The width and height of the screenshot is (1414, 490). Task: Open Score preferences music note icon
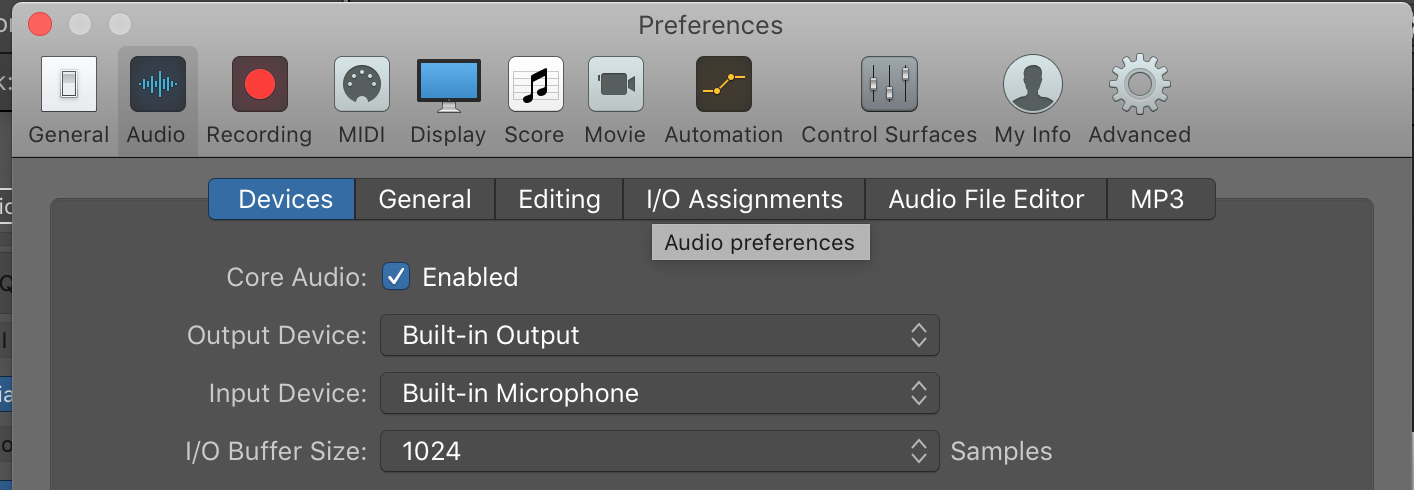(x=535, y=84)
